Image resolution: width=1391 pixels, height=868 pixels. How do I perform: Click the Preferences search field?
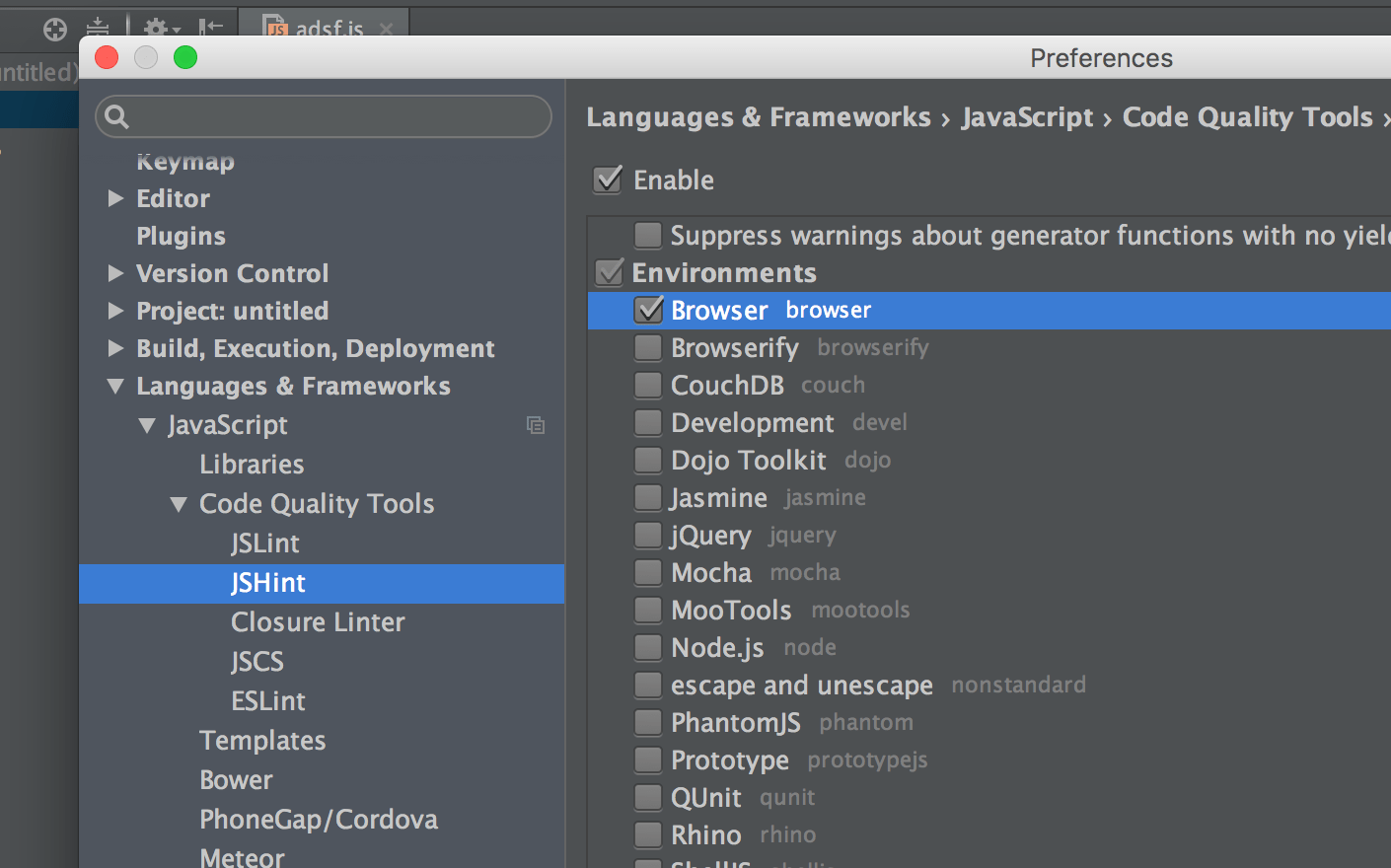click(x=324, y=116)
